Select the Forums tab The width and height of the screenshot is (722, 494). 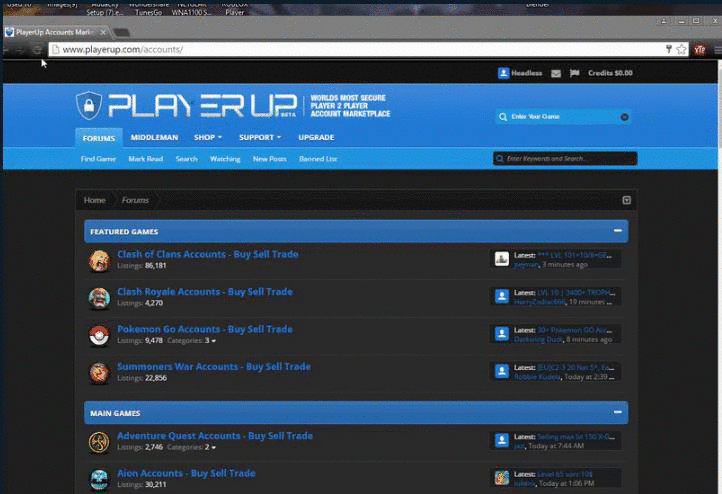click(x=99, y=138)
